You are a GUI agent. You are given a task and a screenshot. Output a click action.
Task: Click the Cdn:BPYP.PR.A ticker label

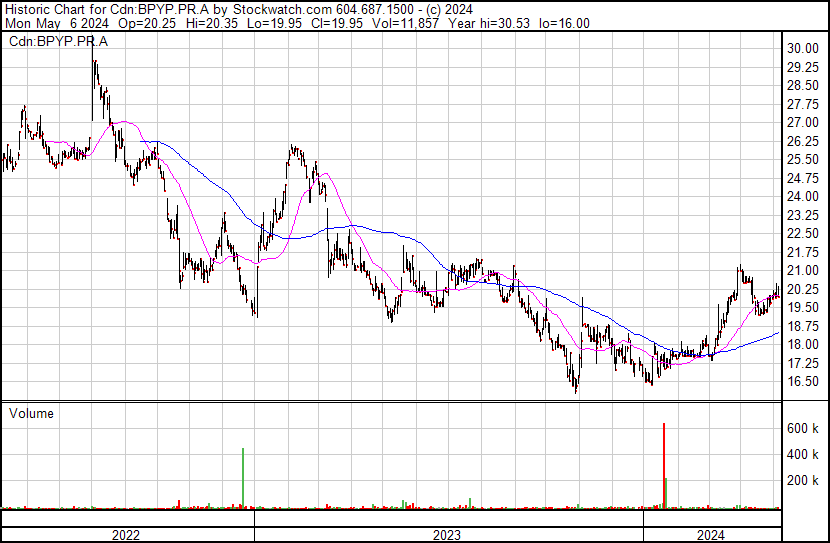coord(60,41)
